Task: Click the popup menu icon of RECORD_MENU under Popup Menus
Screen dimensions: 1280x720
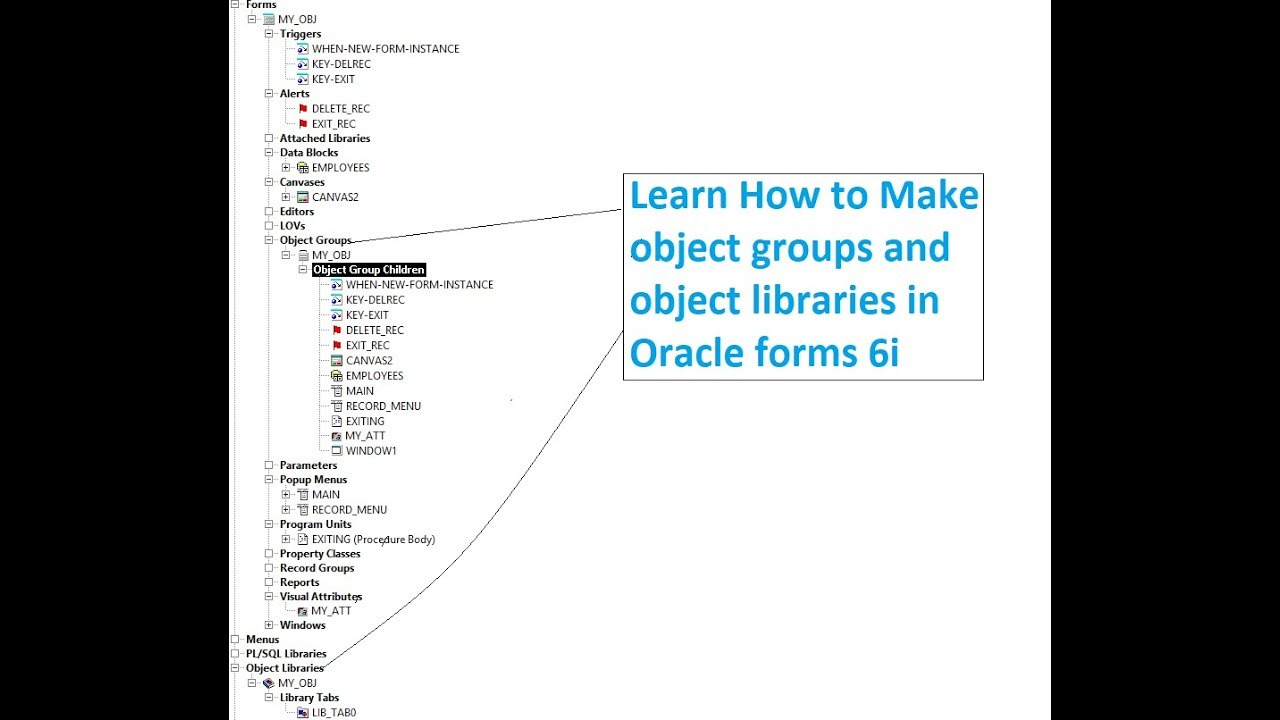Action: pos(303,509)
